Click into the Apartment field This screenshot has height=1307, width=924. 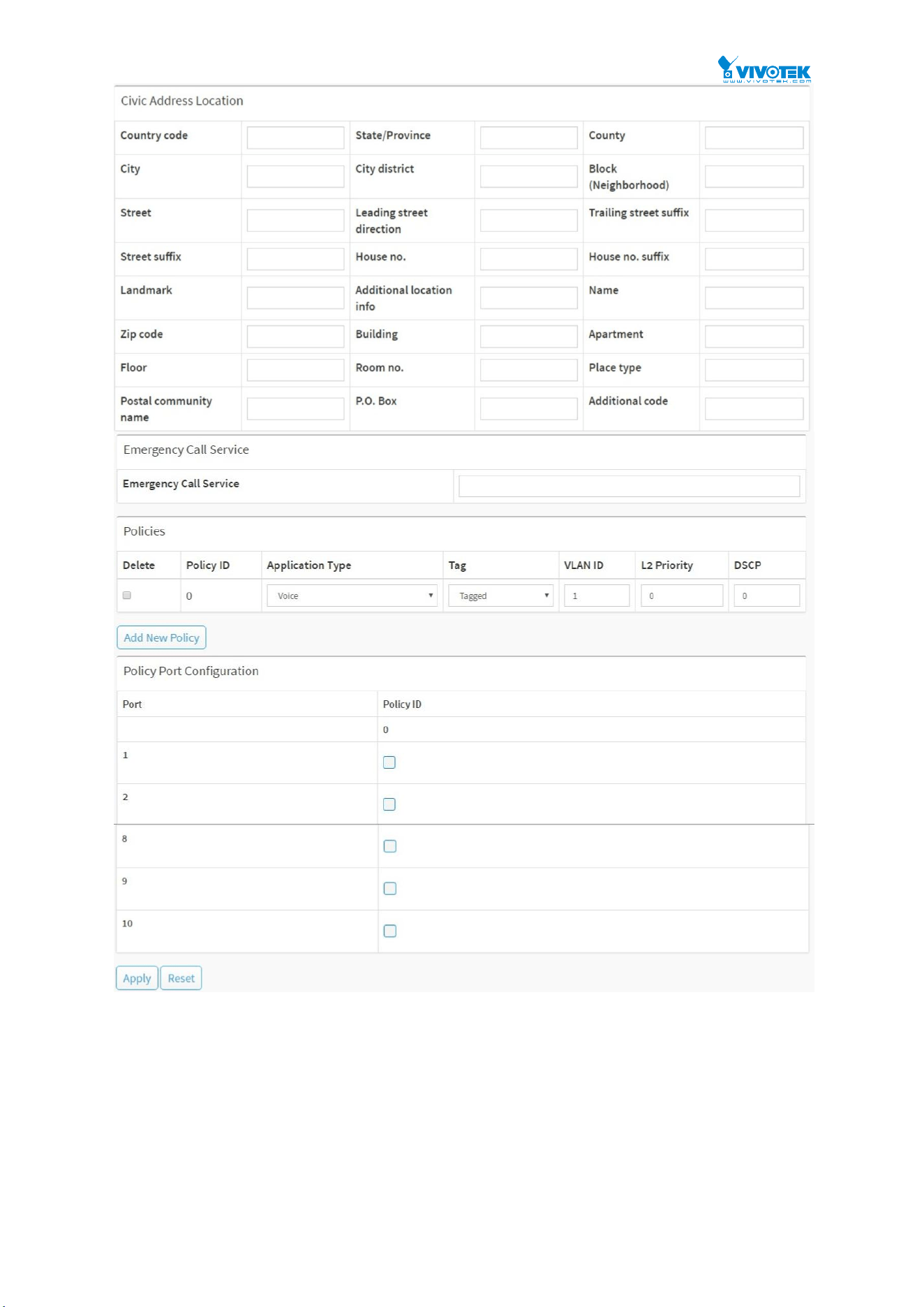[754, 337]
